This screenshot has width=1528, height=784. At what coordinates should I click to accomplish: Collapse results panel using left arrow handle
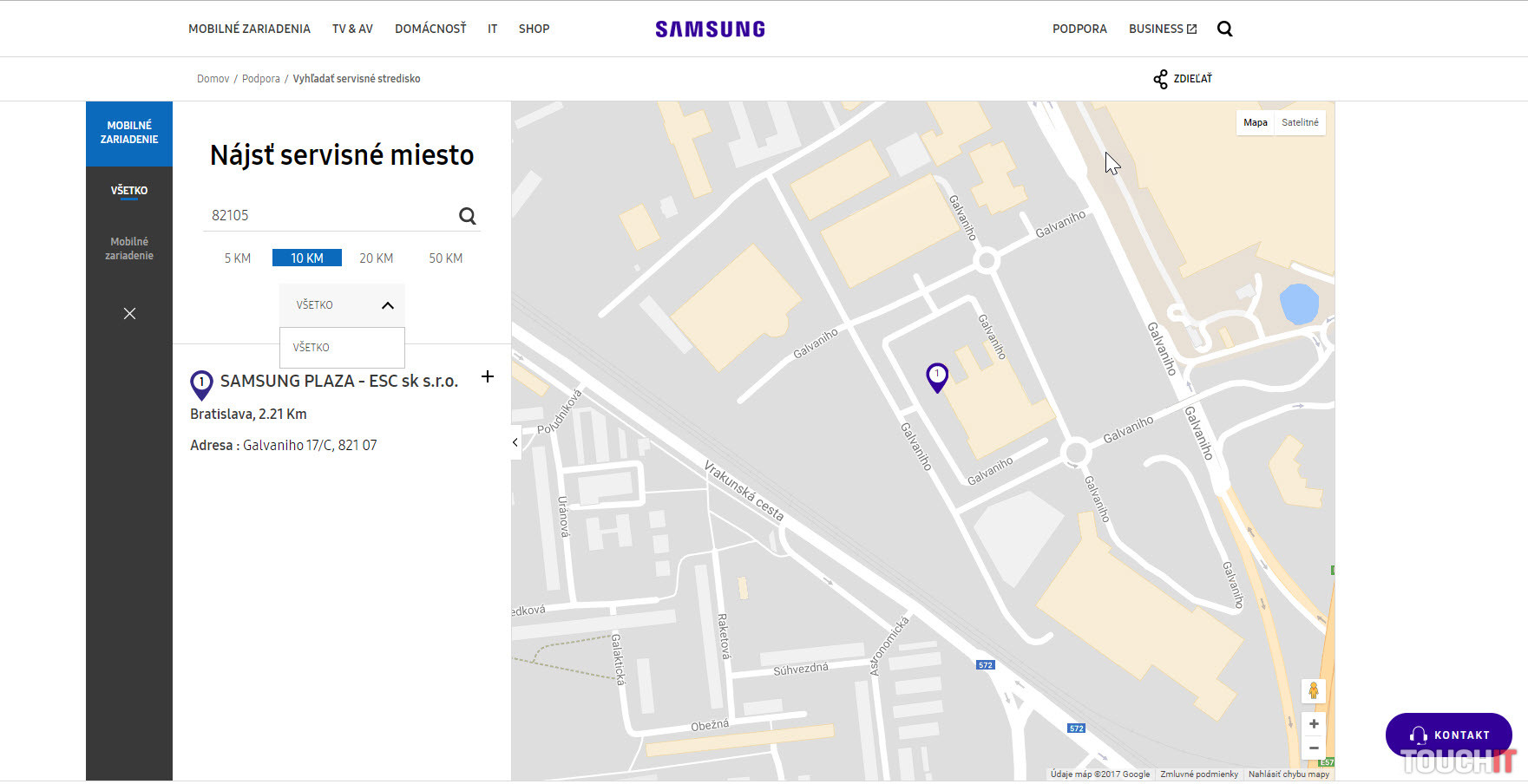tap(515, 442)
